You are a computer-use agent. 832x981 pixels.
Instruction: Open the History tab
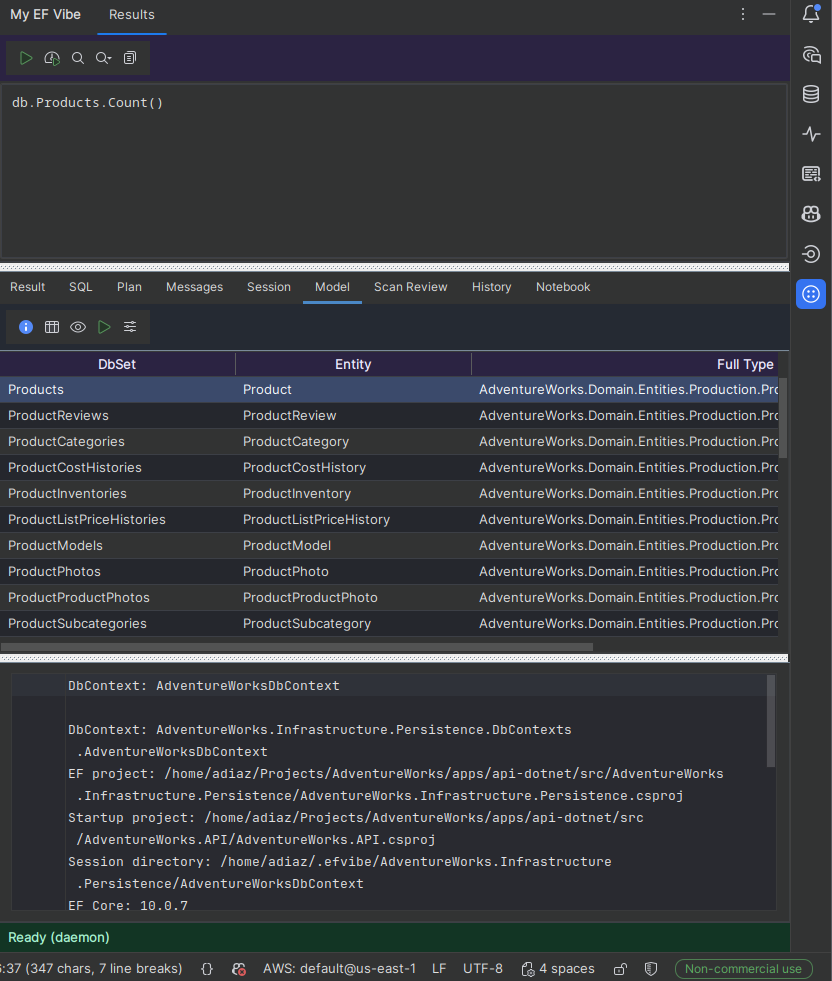pos(492,287)
